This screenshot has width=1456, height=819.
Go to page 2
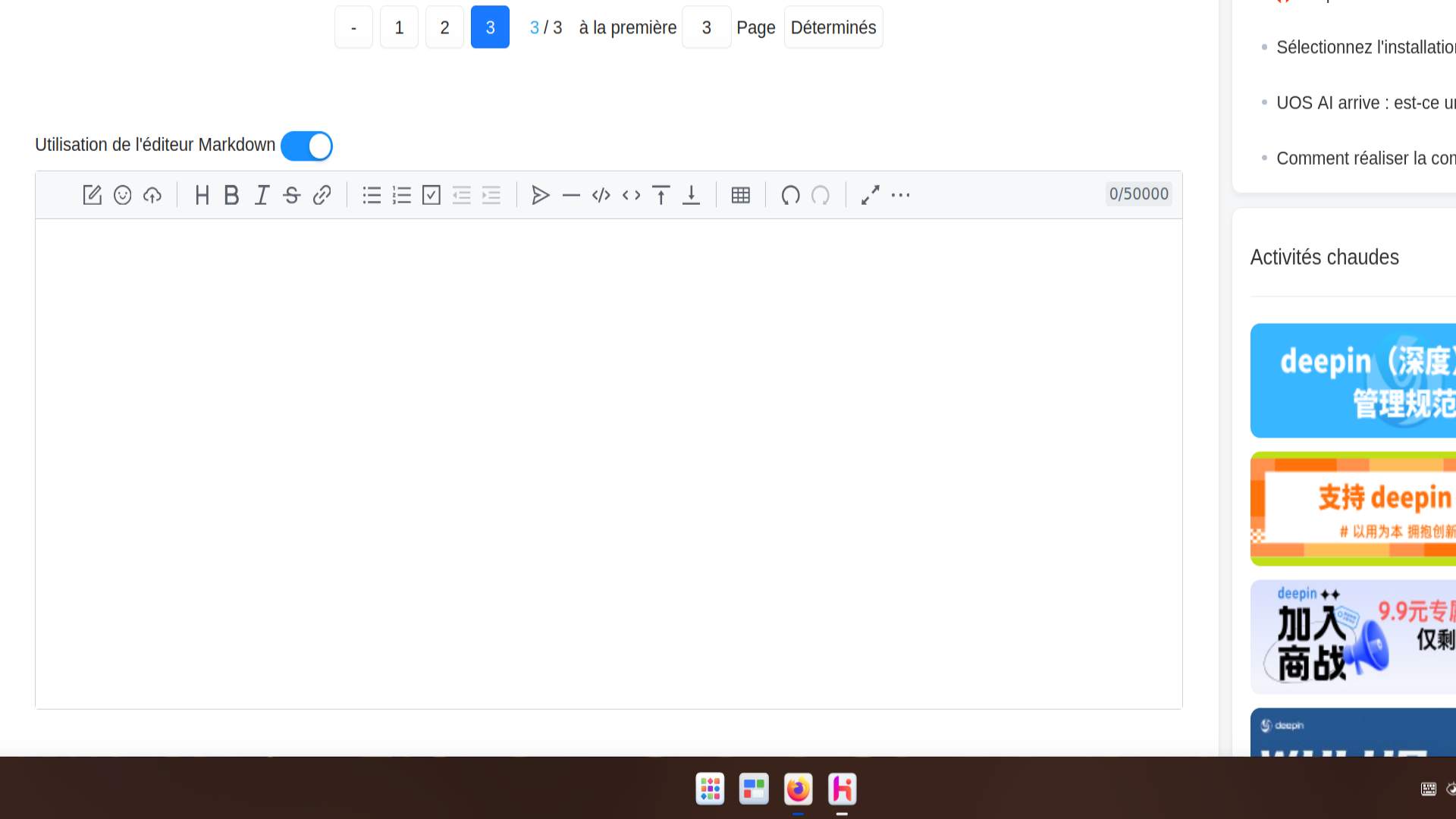pyautogui.click(x=444, y=27)
